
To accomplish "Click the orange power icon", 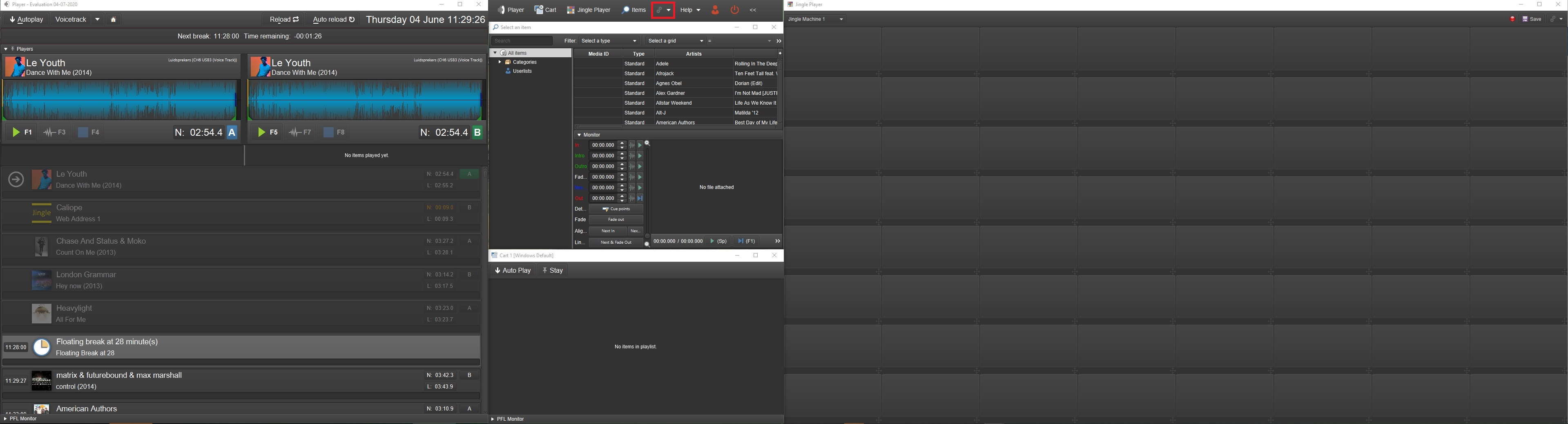I will (735, 10).
